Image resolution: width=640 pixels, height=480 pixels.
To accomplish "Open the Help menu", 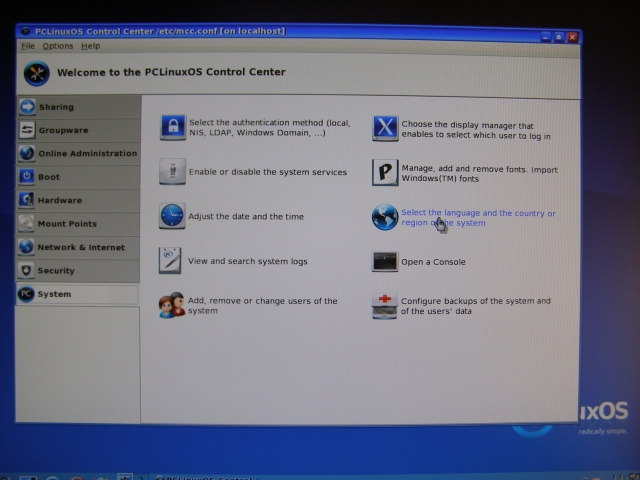I will (x=91, y=46).
